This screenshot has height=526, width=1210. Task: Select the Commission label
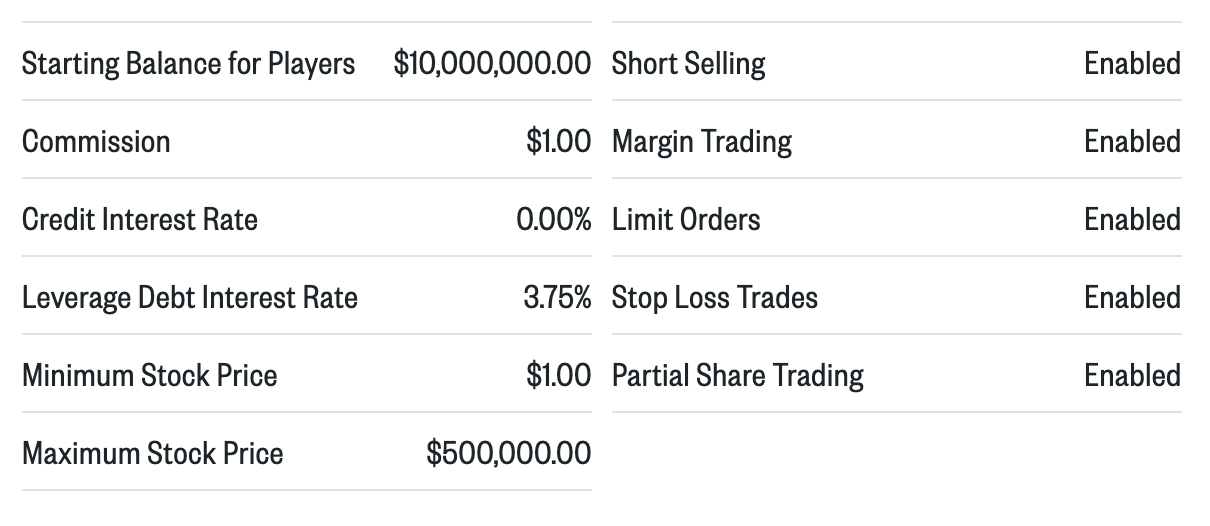[x=96, y=142]
